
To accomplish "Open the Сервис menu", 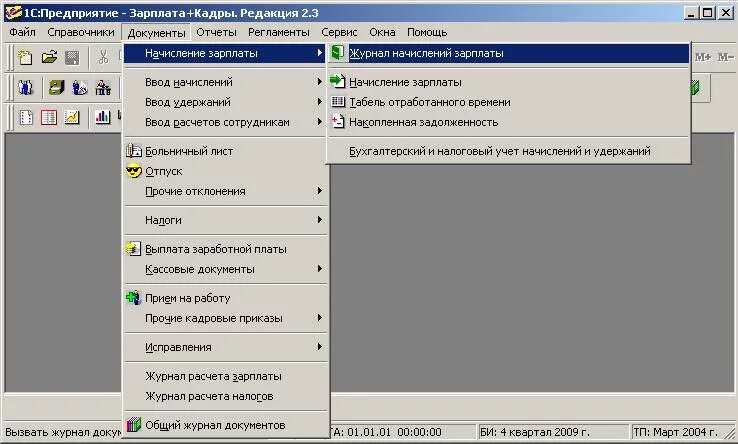I will [339, 32].
